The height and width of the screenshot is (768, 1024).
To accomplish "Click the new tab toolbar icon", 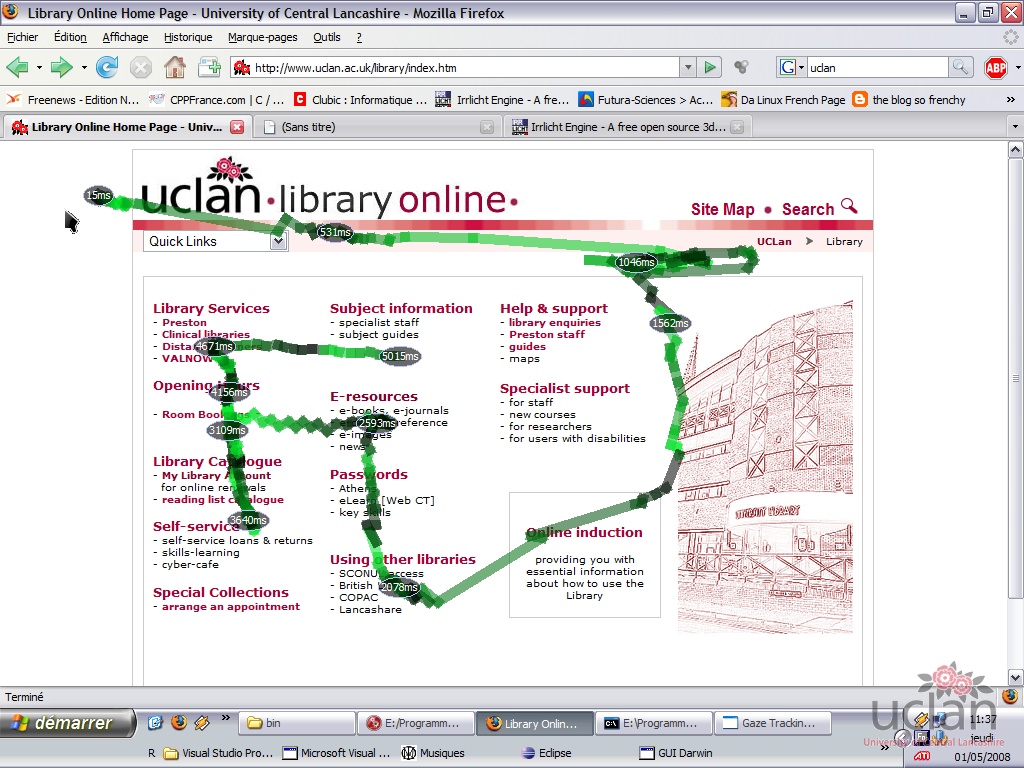I will (209, 67).
